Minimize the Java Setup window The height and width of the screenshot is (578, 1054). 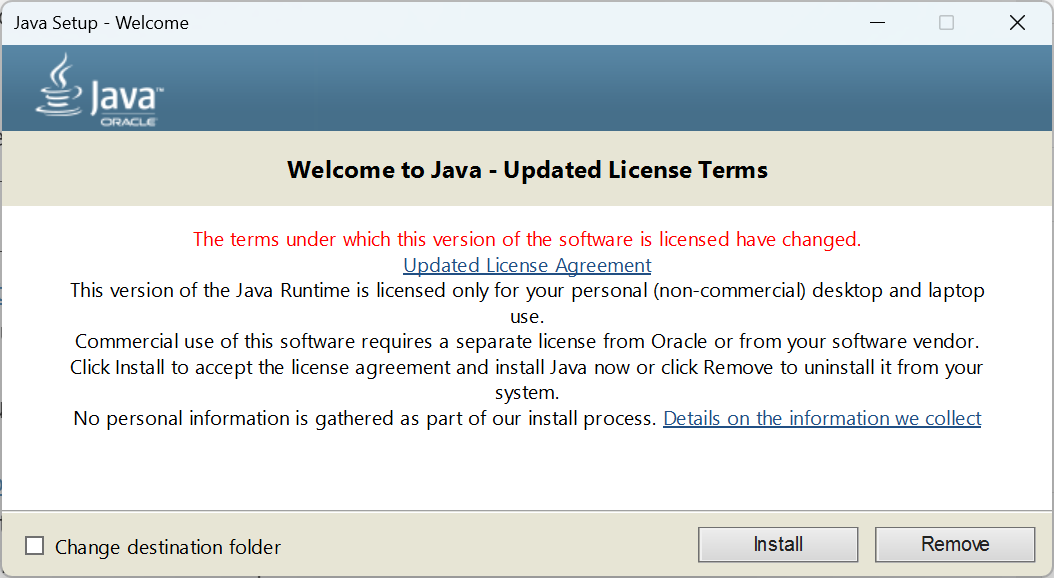click(877, 23)
